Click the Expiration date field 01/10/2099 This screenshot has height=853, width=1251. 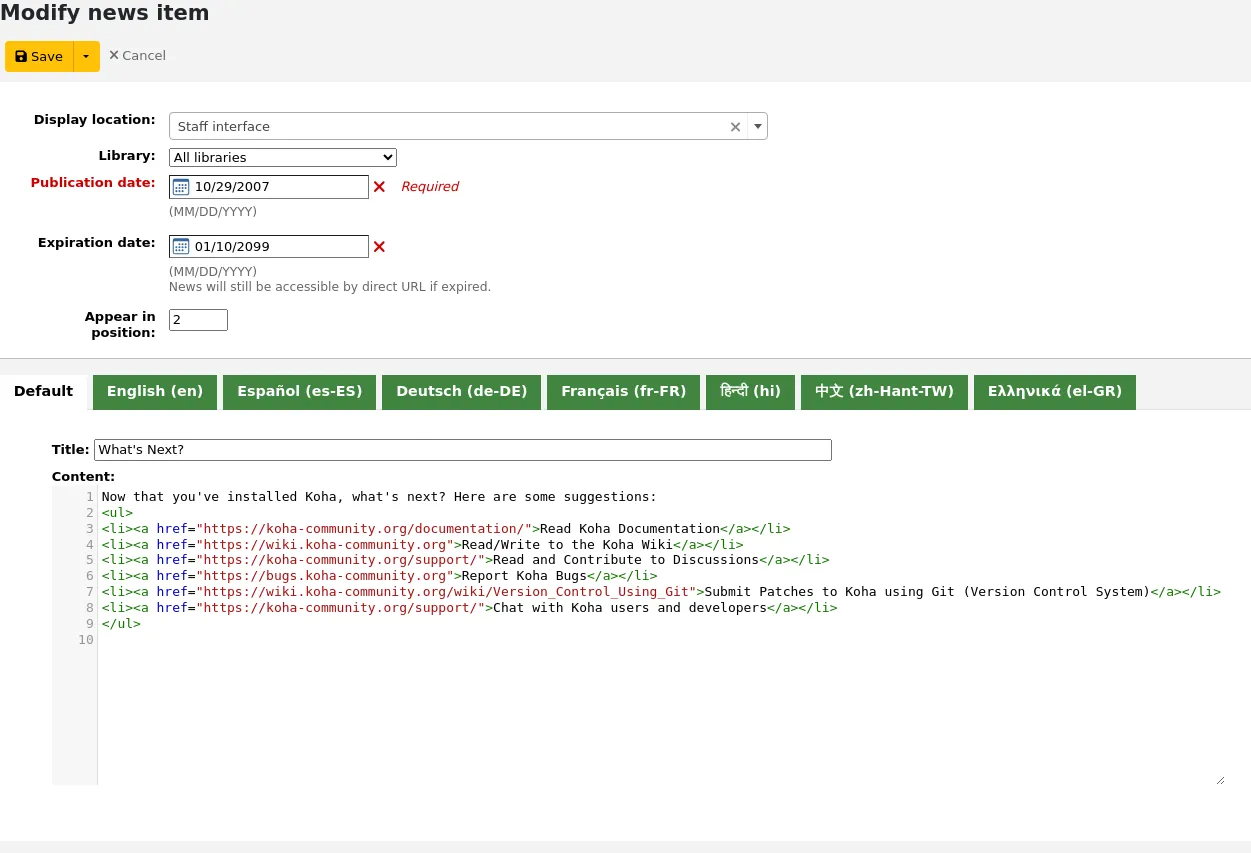tap(269, 247)
